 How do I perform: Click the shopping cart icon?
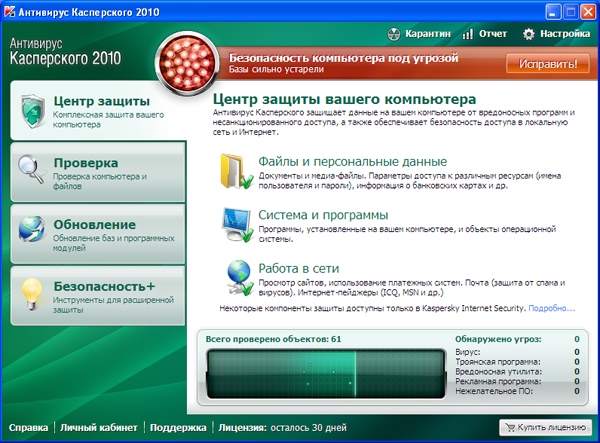(x=510, y=427)
